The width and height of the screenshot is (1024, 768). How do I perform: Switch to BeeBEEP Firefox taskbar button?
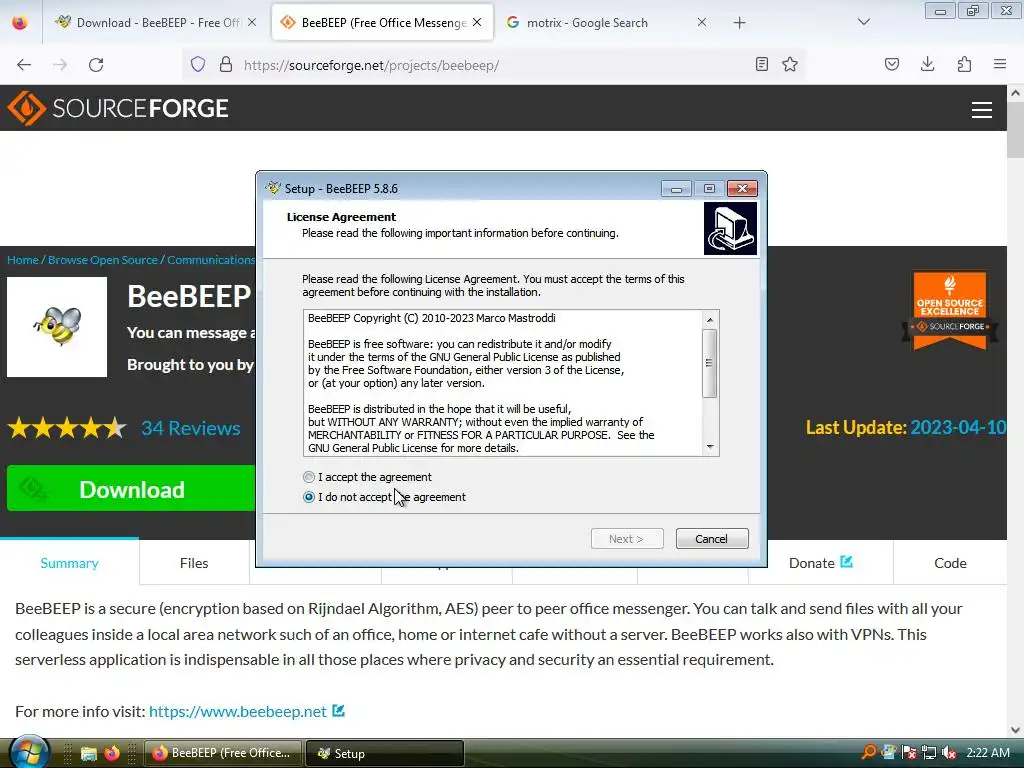(222, 753)
